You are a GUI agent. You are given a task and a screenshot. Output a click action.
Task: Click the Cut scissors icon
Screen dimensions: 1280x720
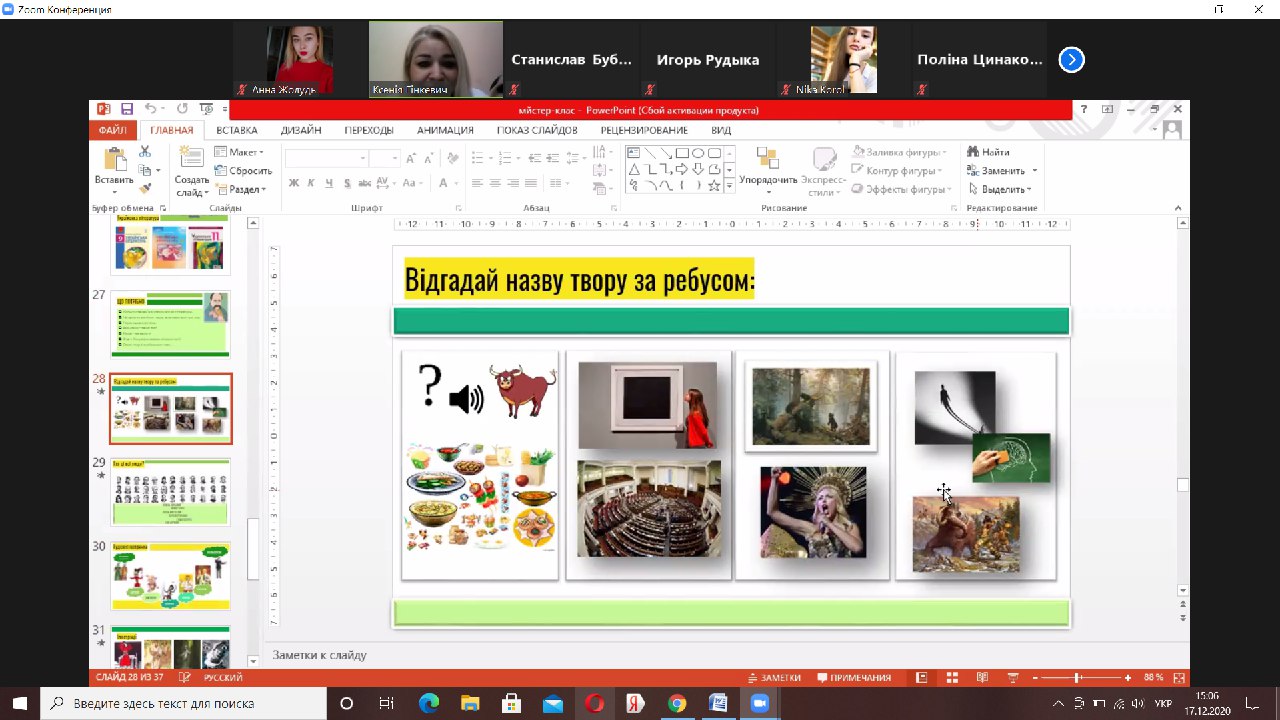tap(145, 152)
